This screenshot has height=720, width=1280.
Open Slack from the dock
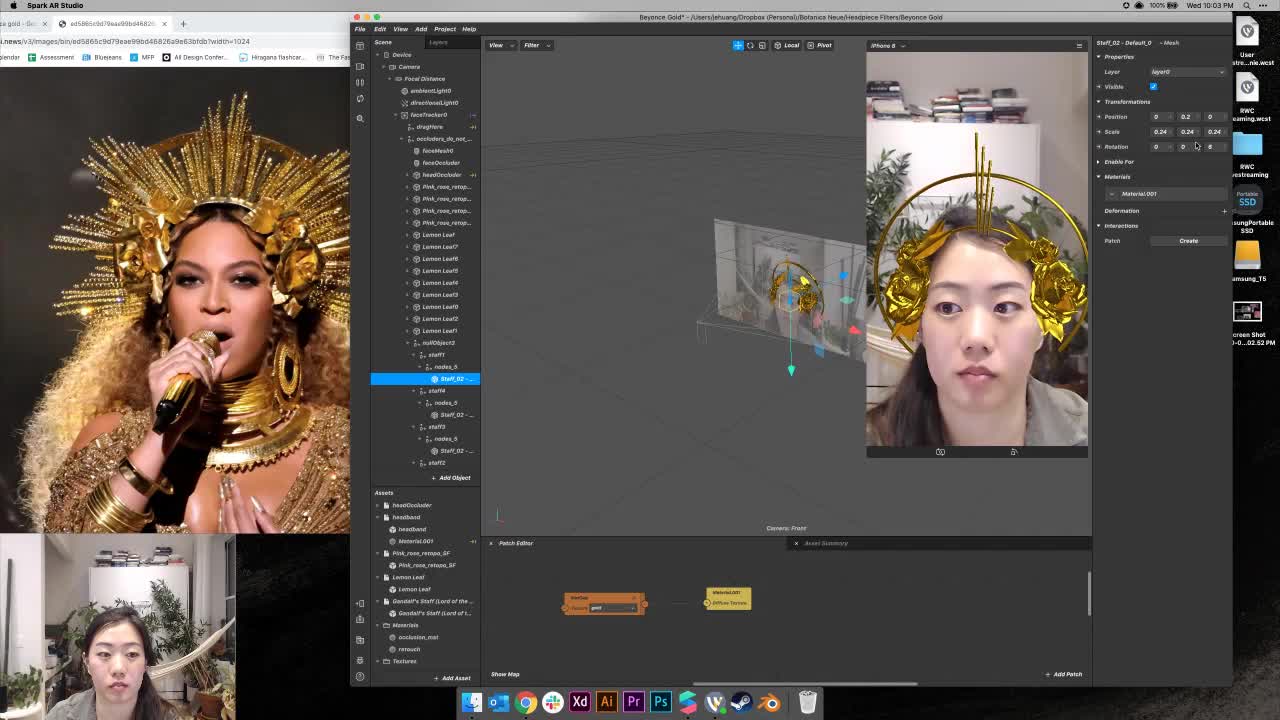(552, 702)
